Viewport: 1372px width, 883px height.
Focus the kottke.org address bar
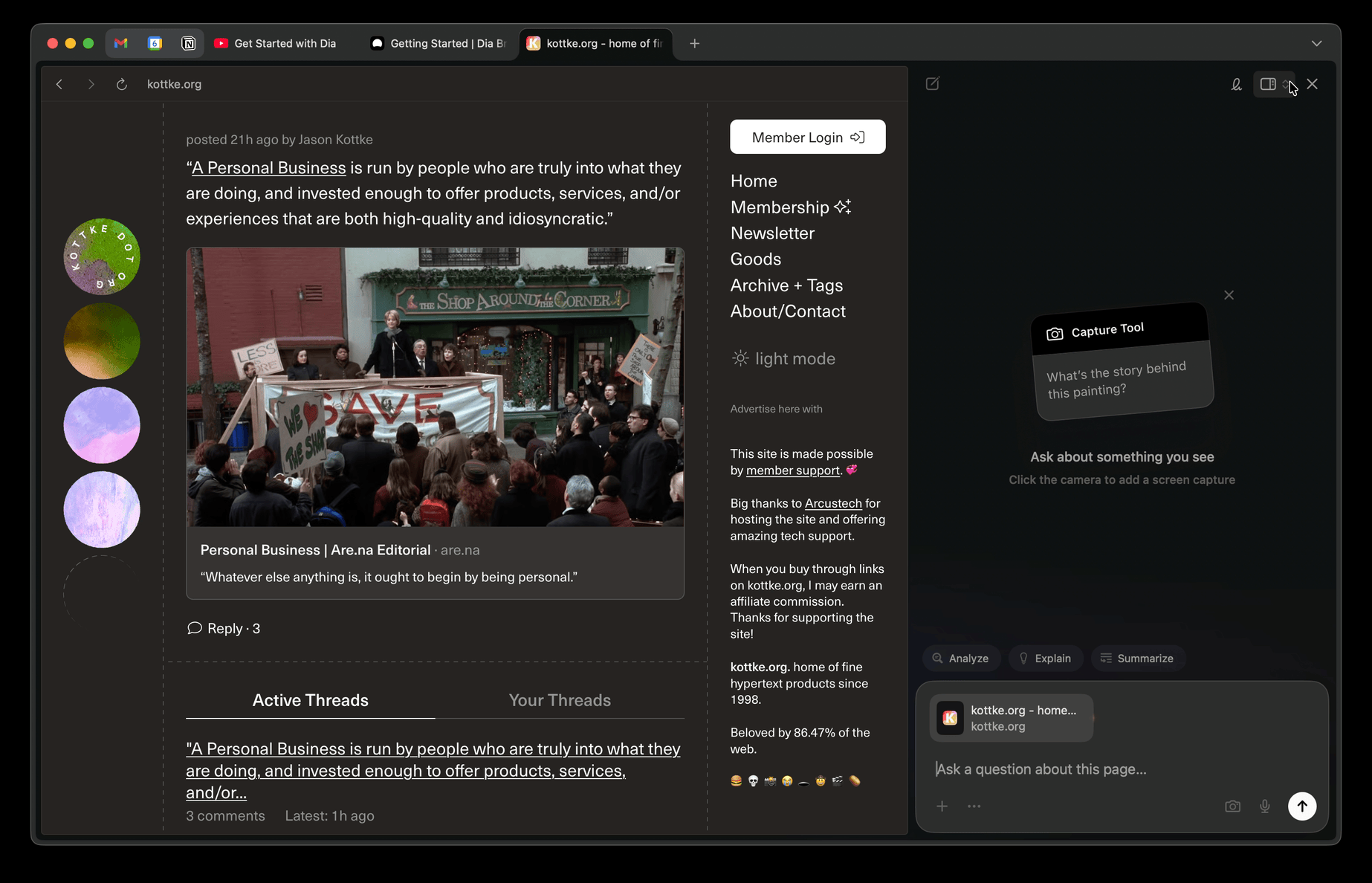click(x=175, y=84)
